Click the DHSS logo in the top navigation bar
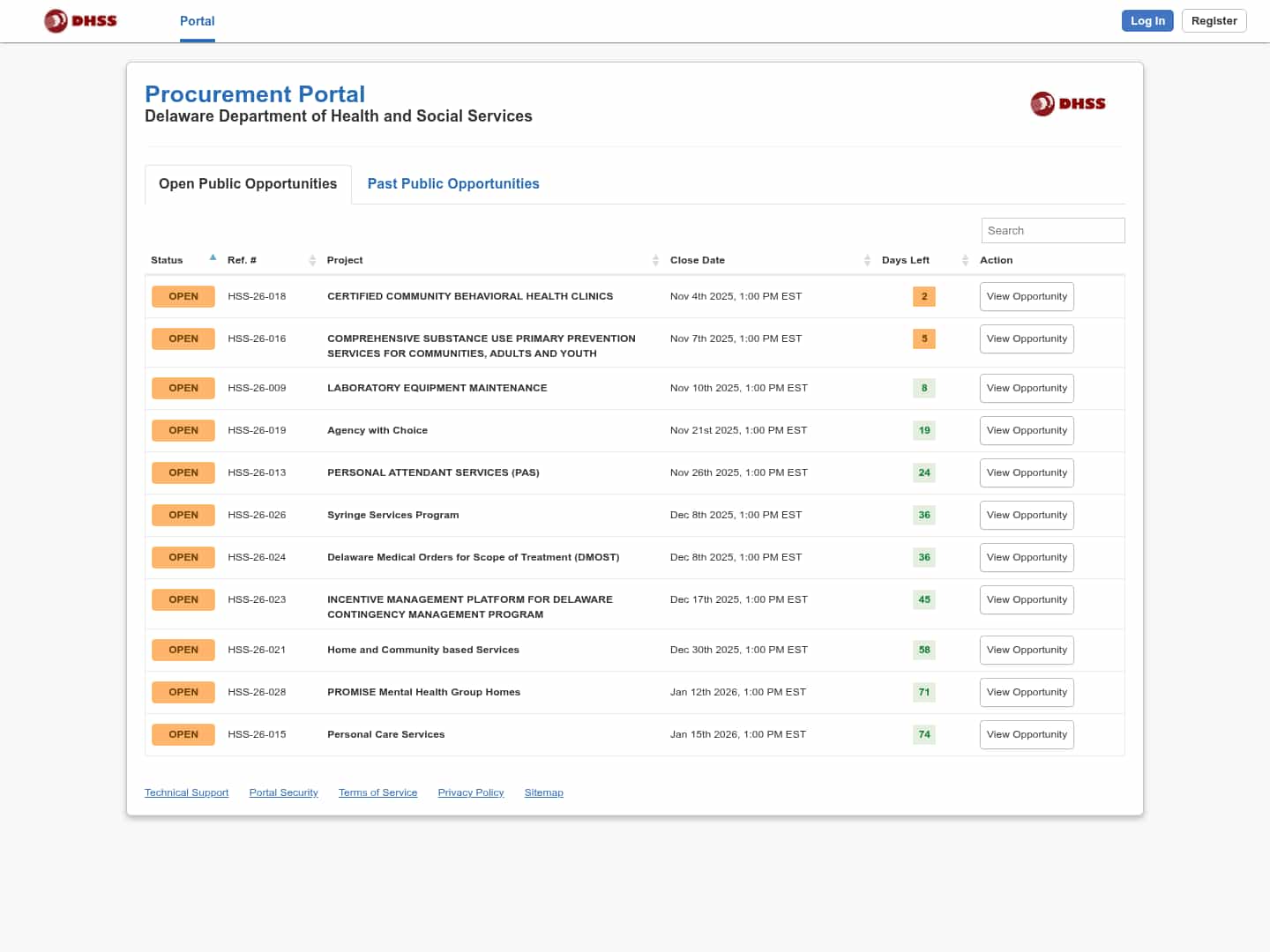The width and height of the screenshot is (1270, 952). [80, 21]
